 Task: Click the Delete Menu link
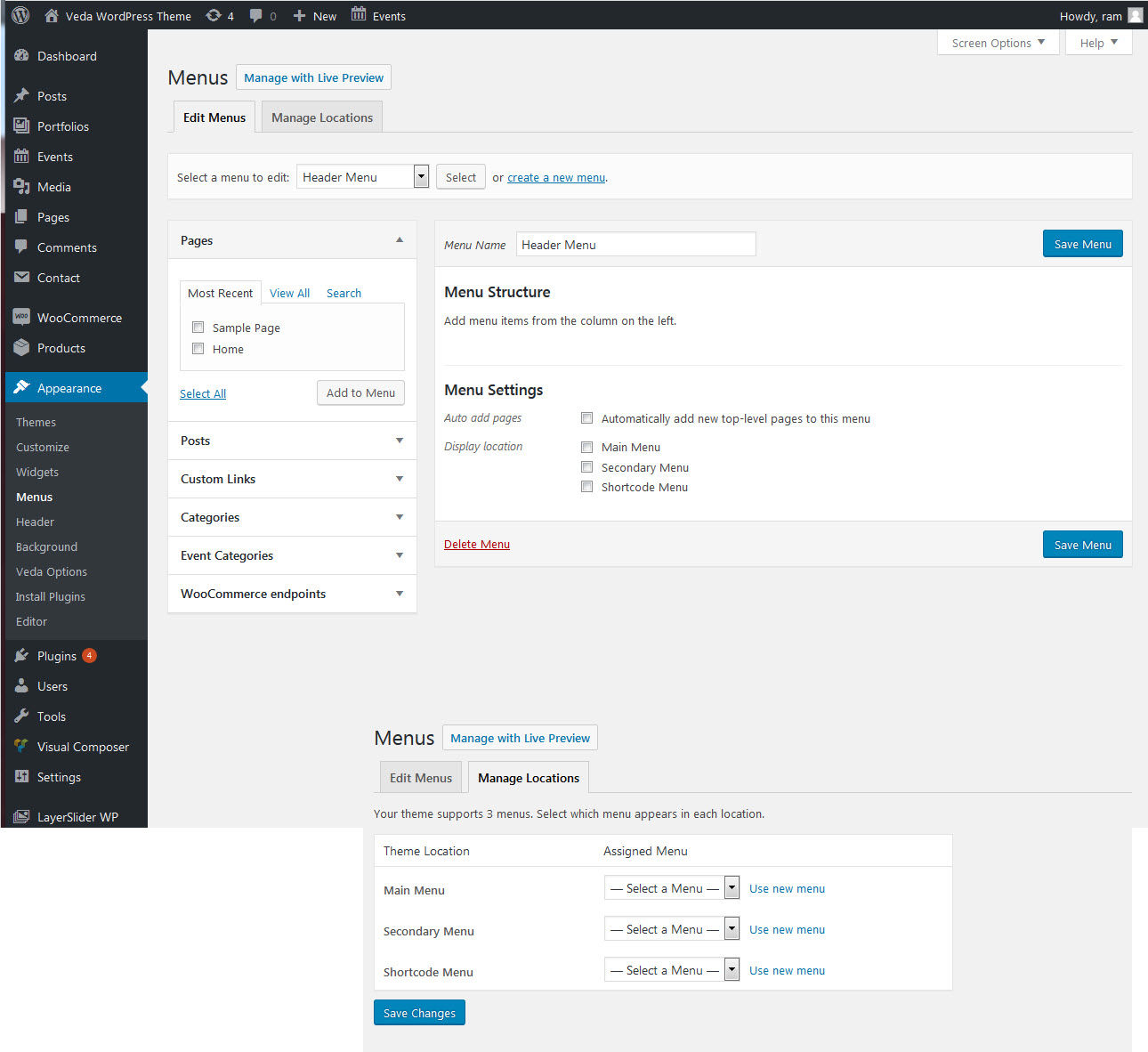(477, 544)
